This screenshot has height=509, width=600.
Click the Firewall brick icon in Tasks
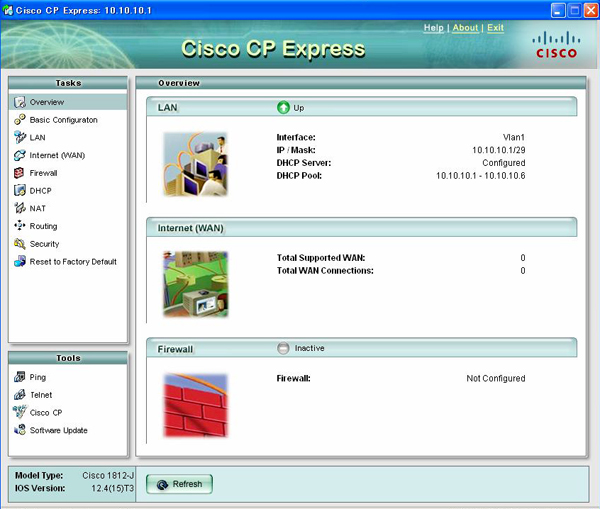[20, 173]
